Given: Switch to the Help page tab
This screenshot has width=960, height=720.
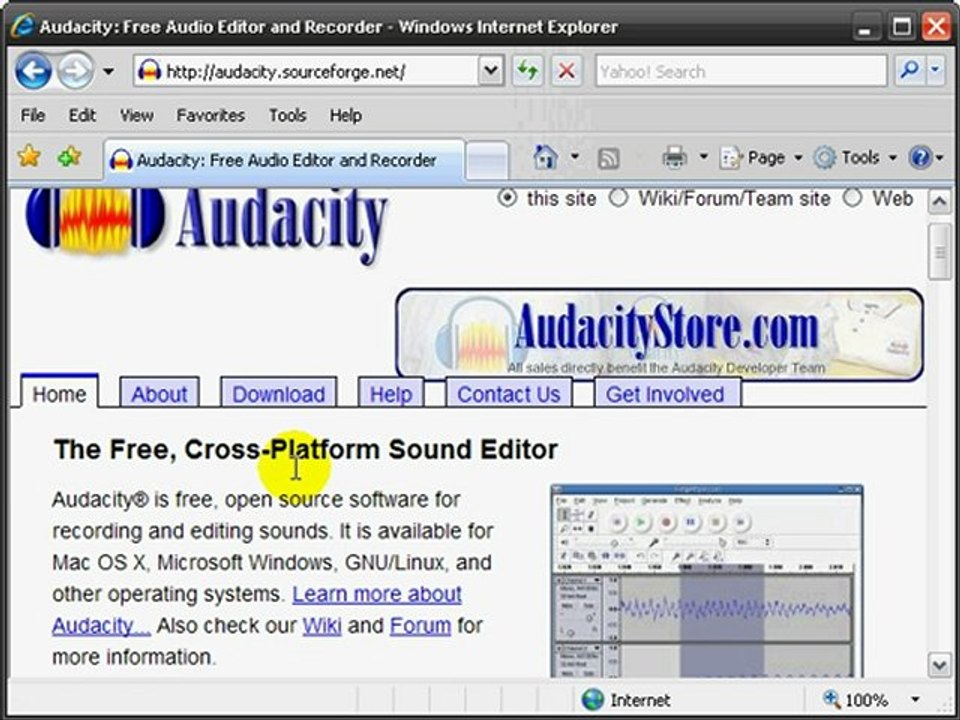Looking at the screenshot, I should pyautogui.click(x=391, y=394).
